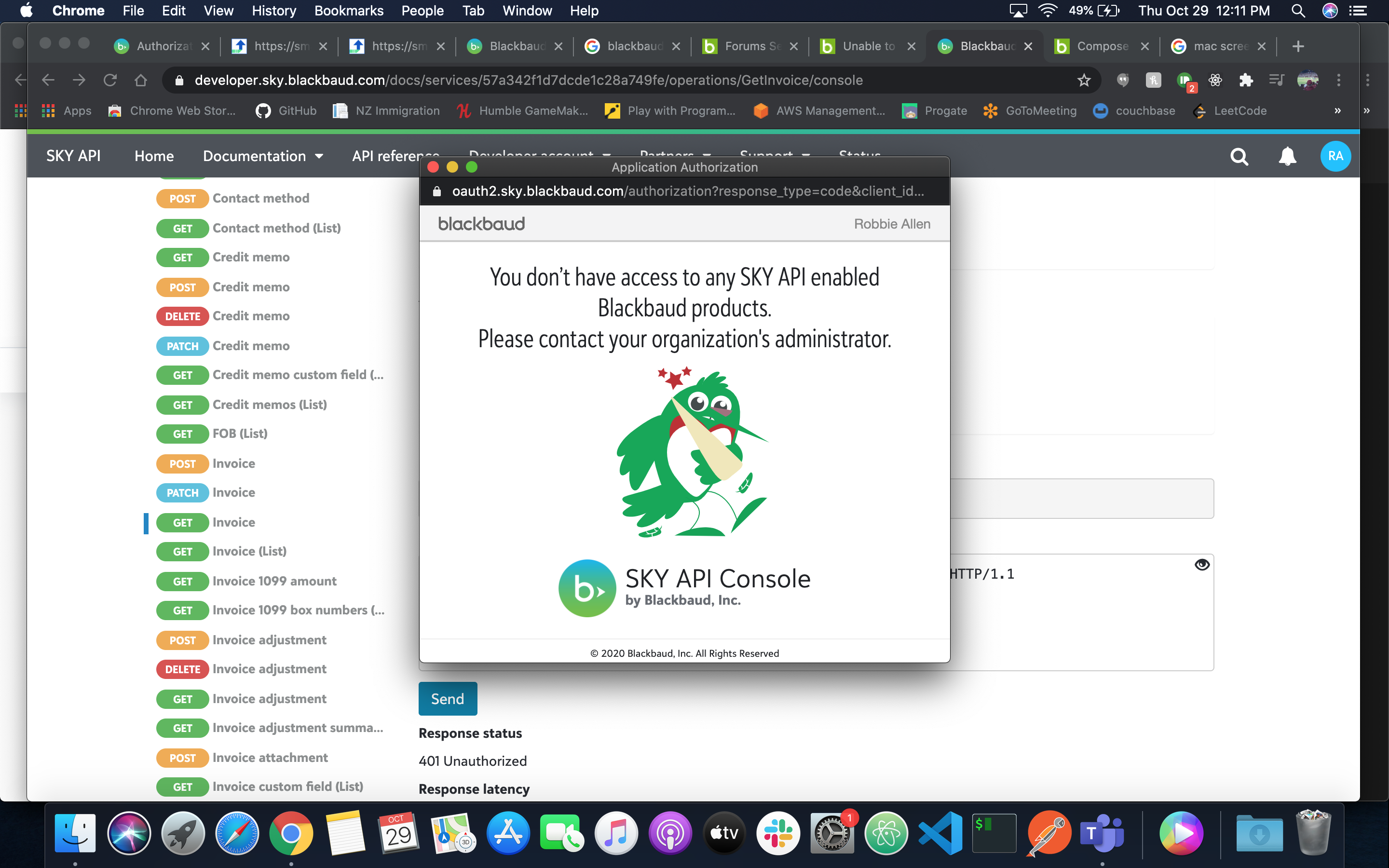Open the notifications bell icon
Screen dimensions: 1389x868
click(1287, 156)
